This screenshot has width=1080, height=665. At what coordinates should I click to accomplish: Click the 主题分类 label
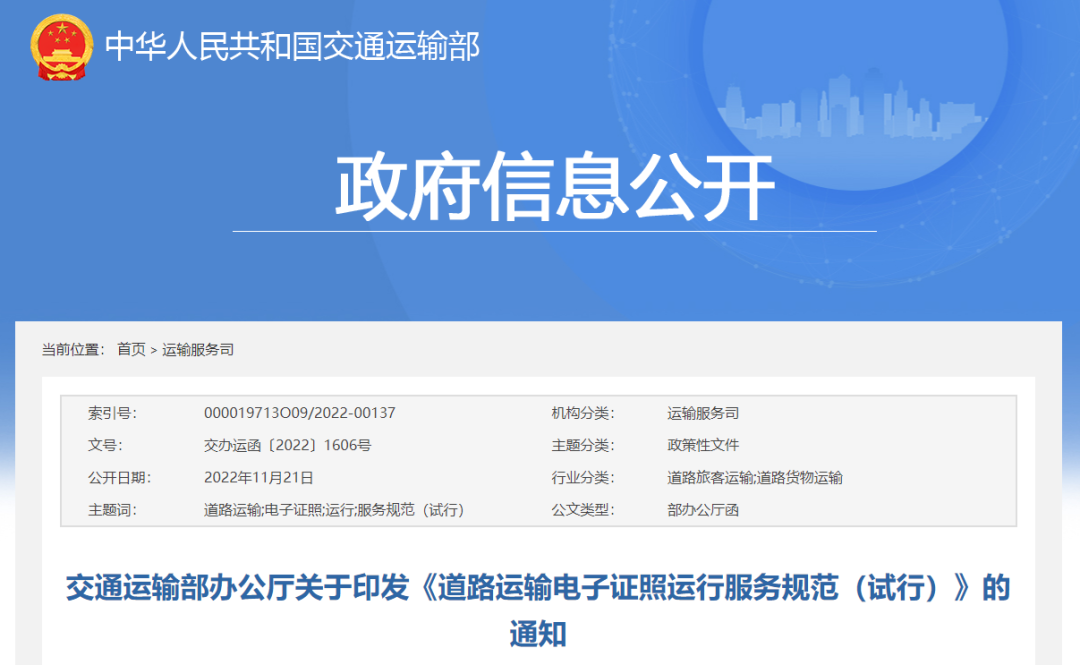tap(583, 445)
